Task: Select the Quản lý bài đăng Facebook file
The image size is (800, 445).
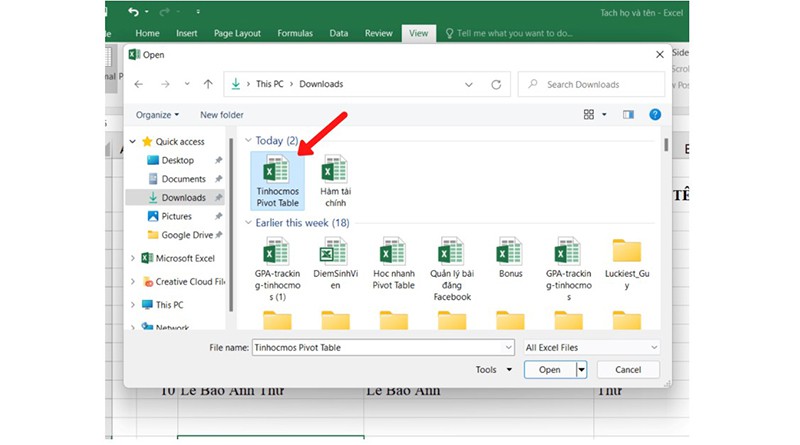Action: [452, 269]
